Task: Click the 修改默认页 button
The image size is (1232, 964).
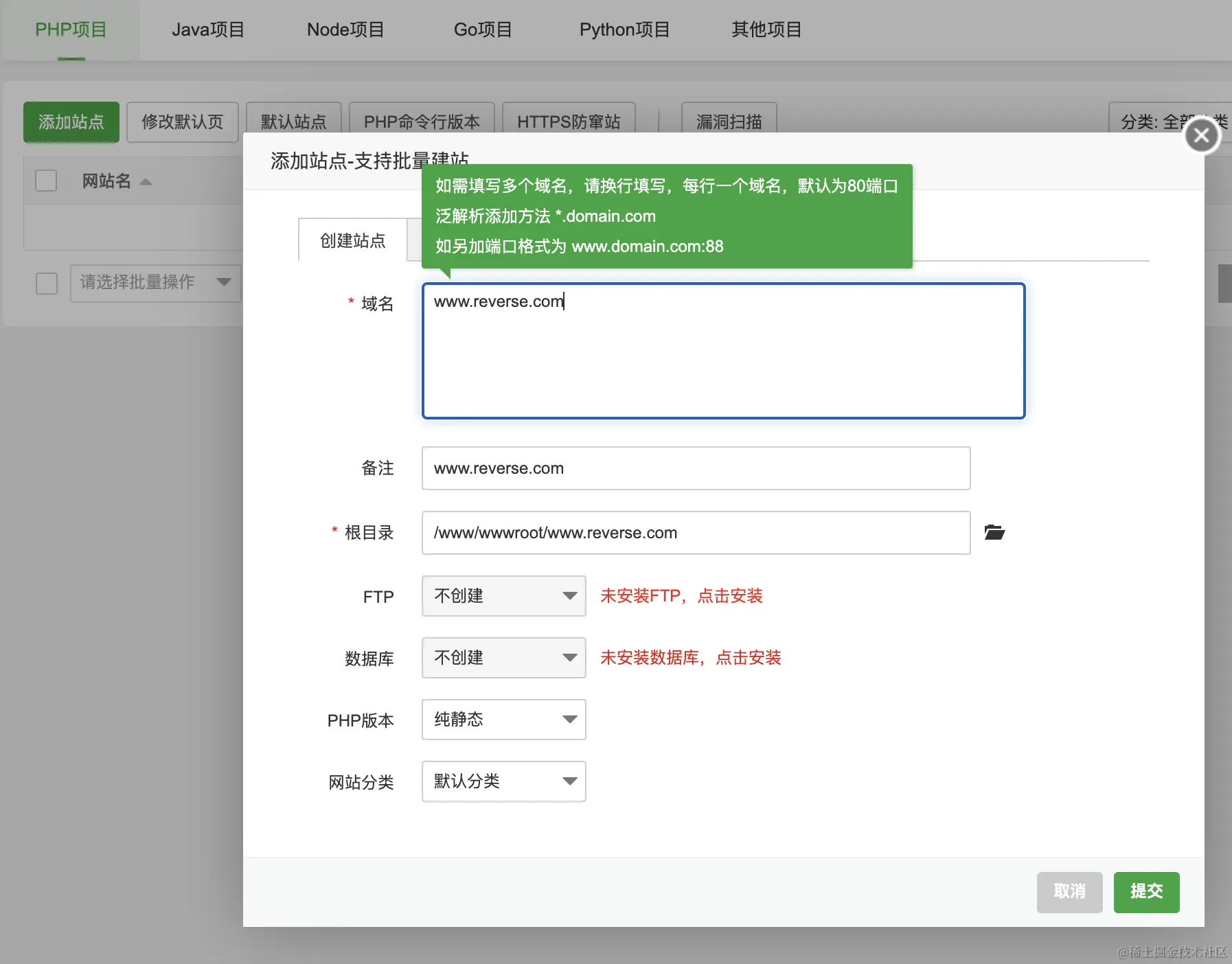Action: 183,122
